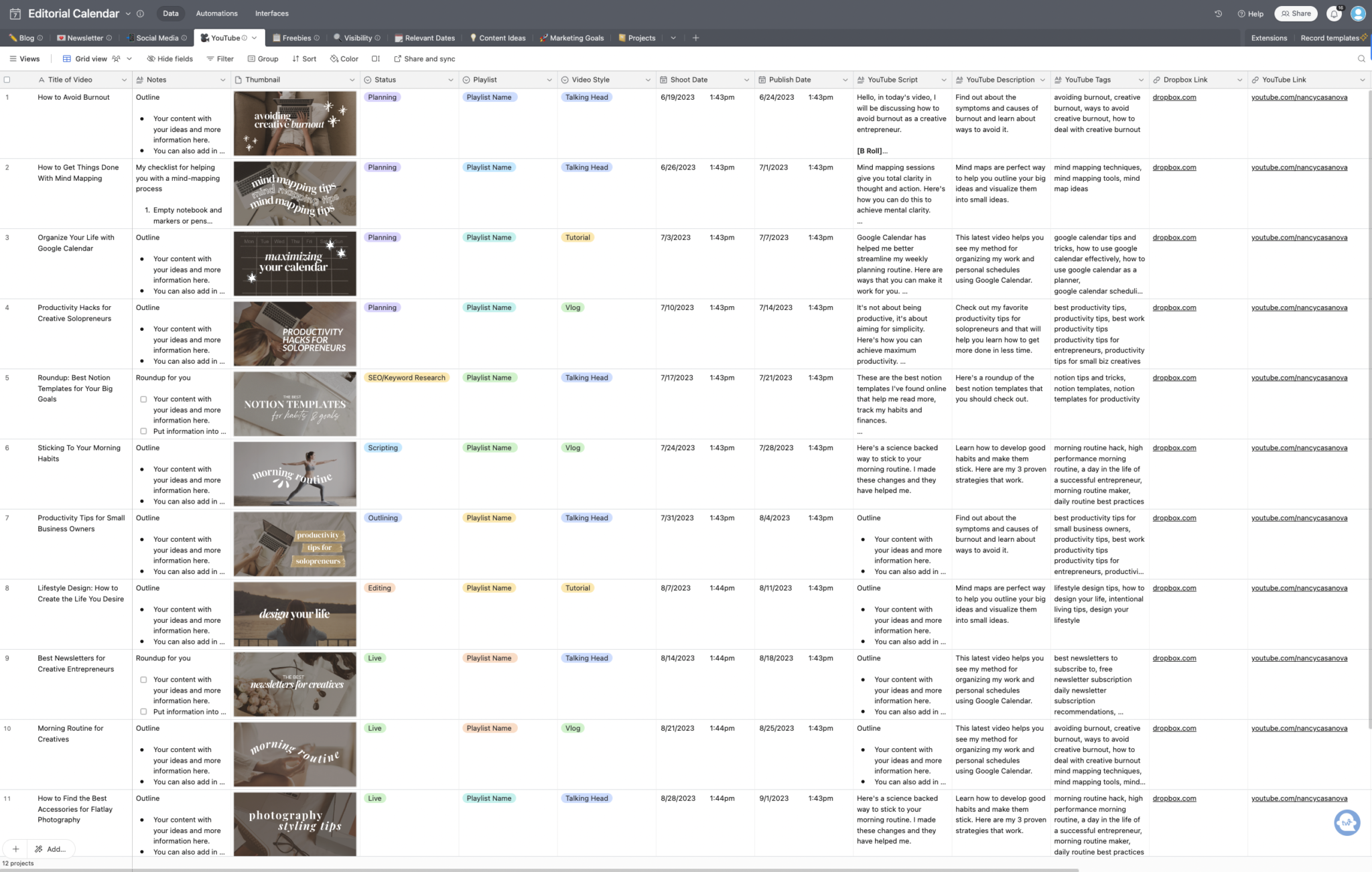Open the Views sidebar
Image resolution: width=1372 pixels, height=872 pixels.
click(24, 59)
